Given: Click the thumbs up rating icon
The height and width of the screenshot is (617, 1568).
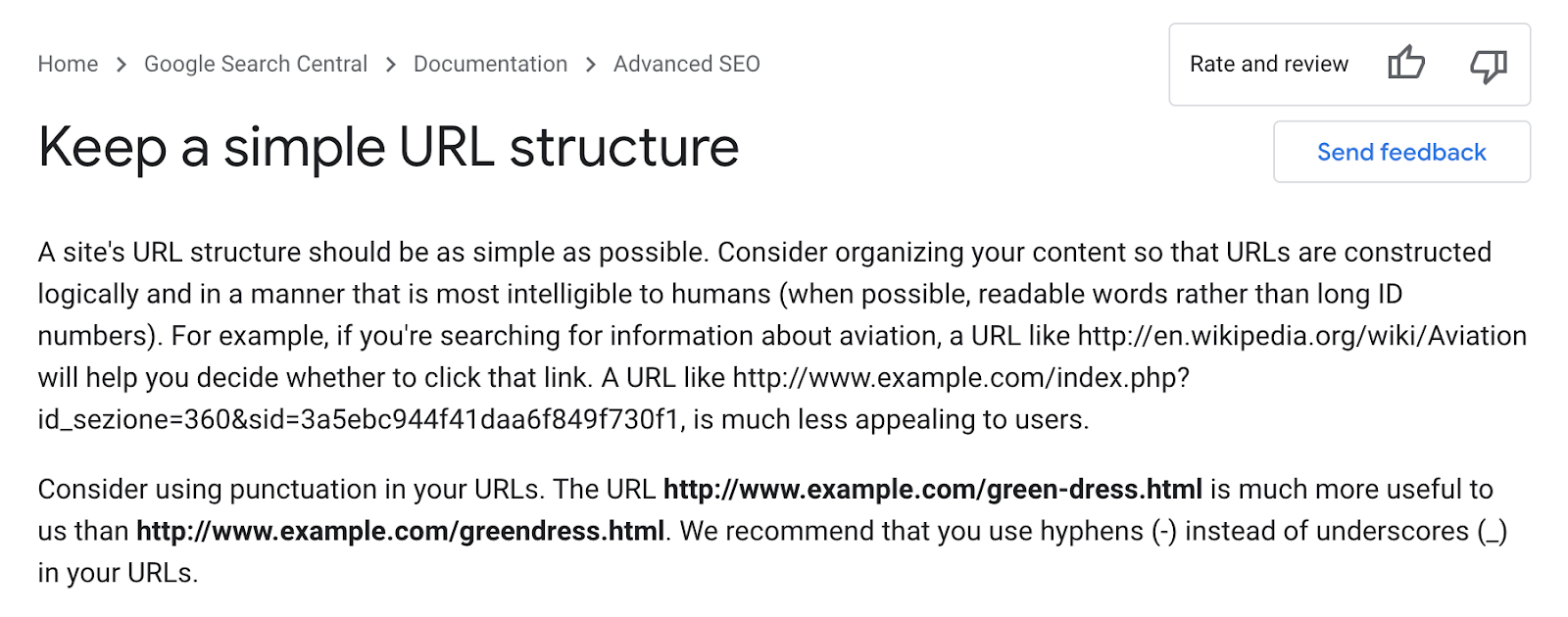Looking at the screenshot, I should [1406, 64].
